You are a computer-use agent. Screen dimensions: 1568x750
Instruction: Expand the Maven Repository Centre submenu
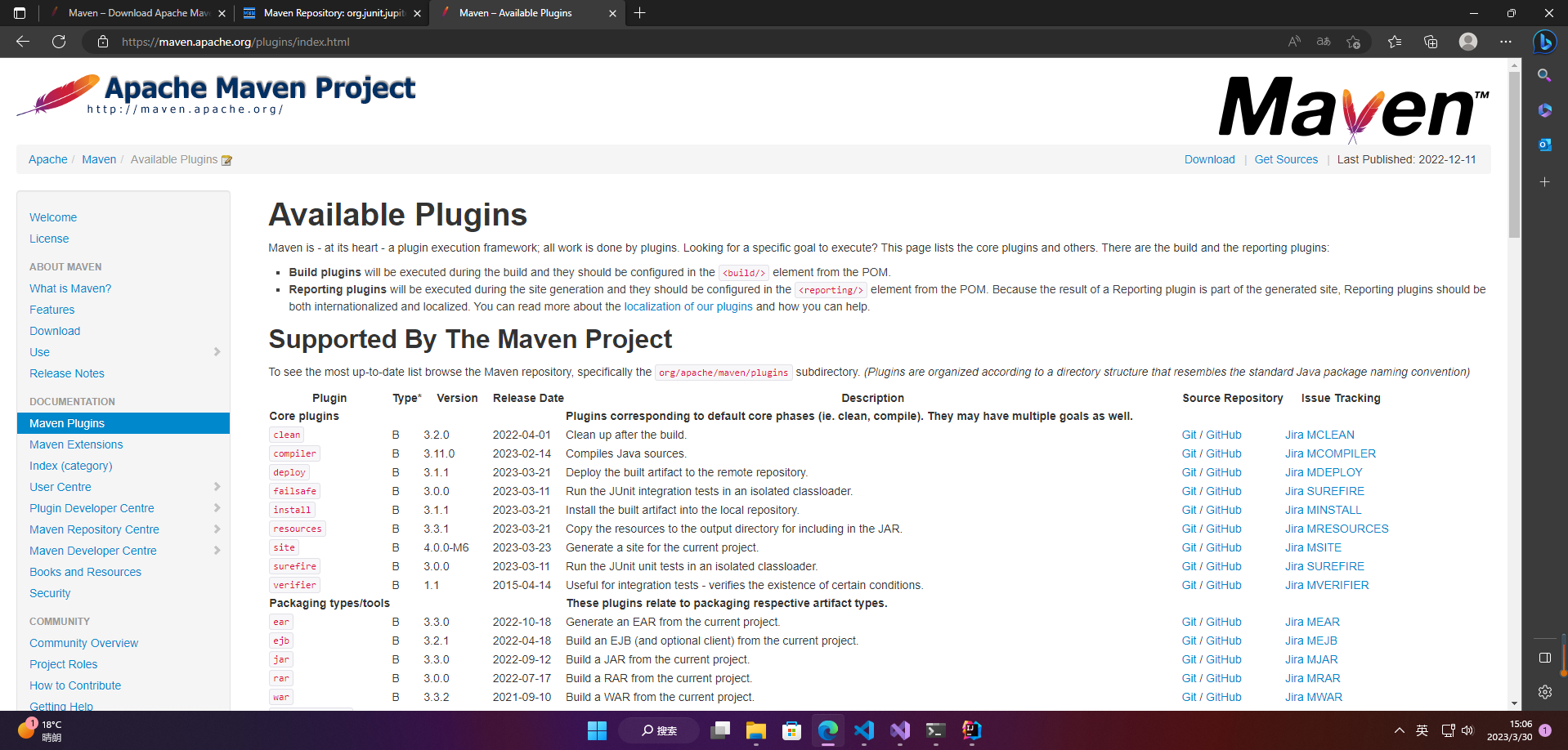(x=217, y=529)
